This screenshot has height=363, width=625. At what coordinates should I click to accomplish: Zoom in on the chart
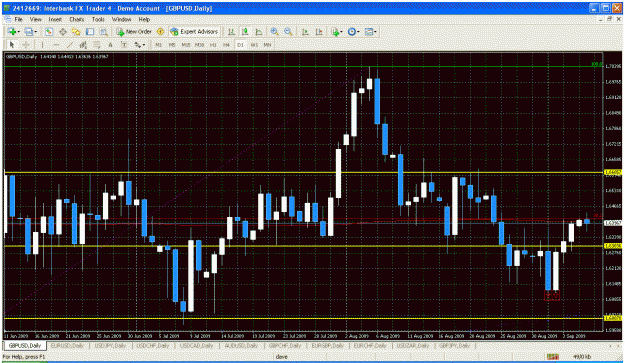pos(274,32)
